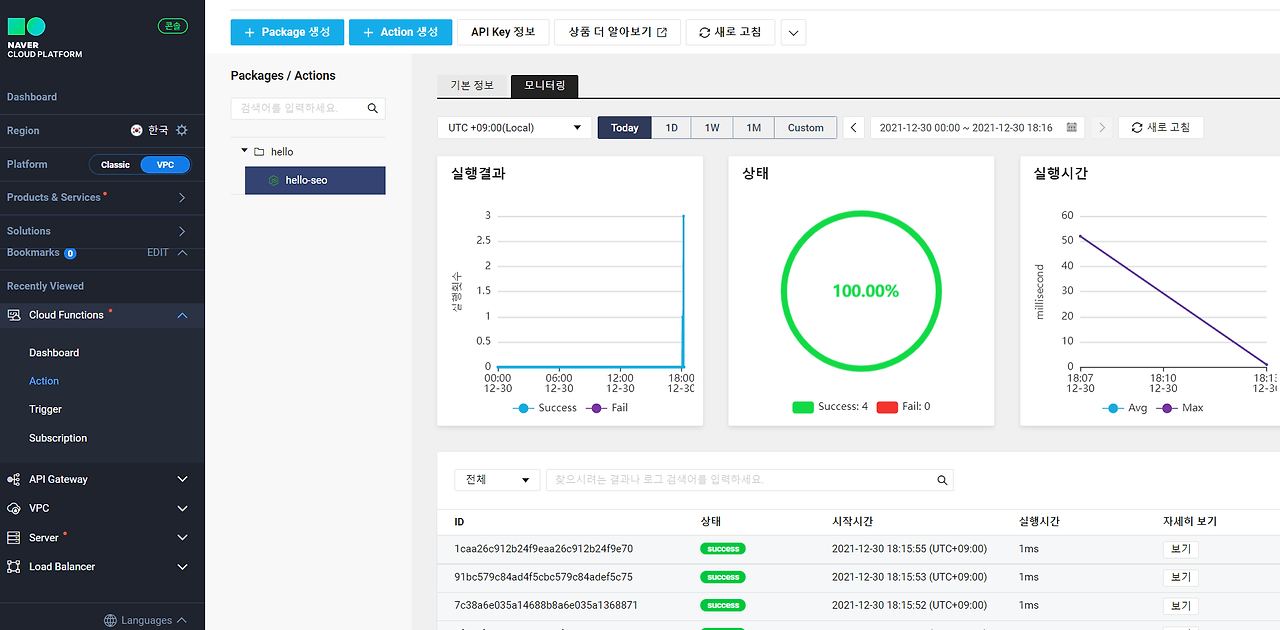Screen dimensions: 1280x630
Task: Collapse the hello package tree arrow
Action: coord(244,151)
